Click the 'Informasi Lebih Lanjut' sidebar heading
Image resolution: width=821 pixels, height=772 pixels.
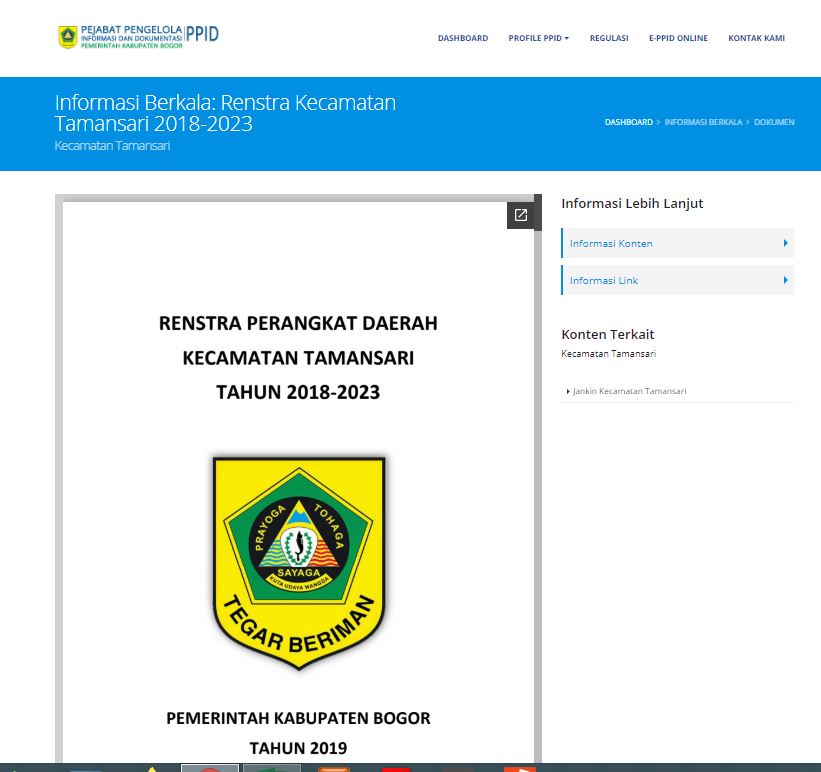point(632,204)
